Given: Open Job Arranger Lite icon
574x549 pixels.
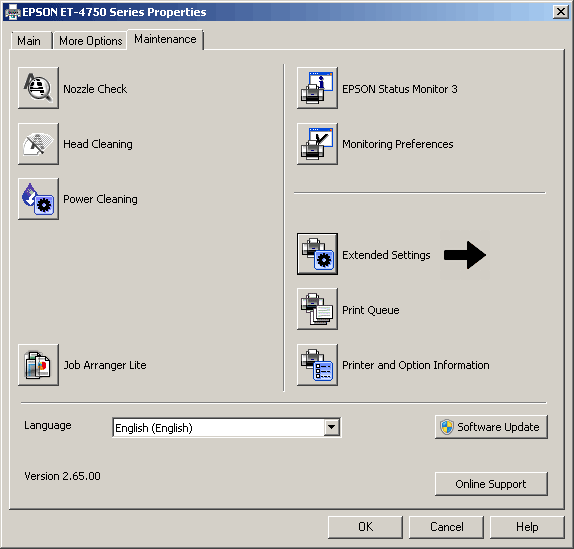Looking at the screenshot, I should coord(38,365).
